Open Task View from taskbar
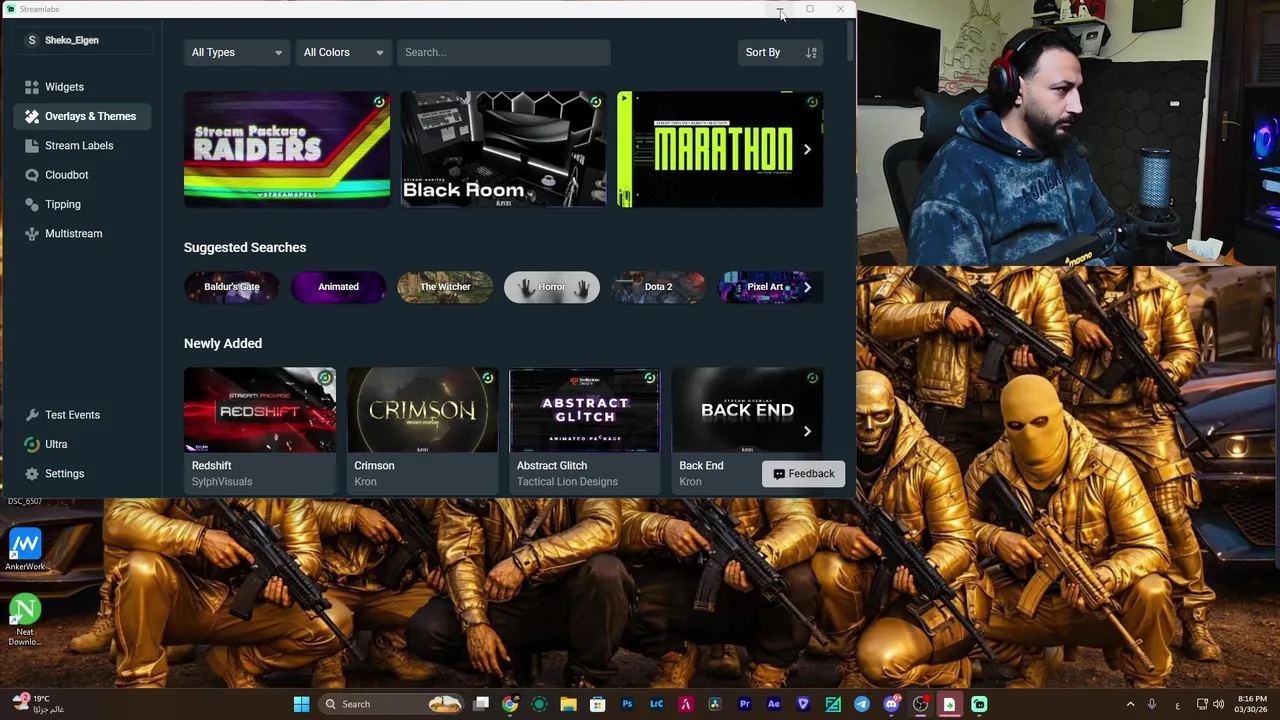 pyautogui.click(x=481, y=704)
